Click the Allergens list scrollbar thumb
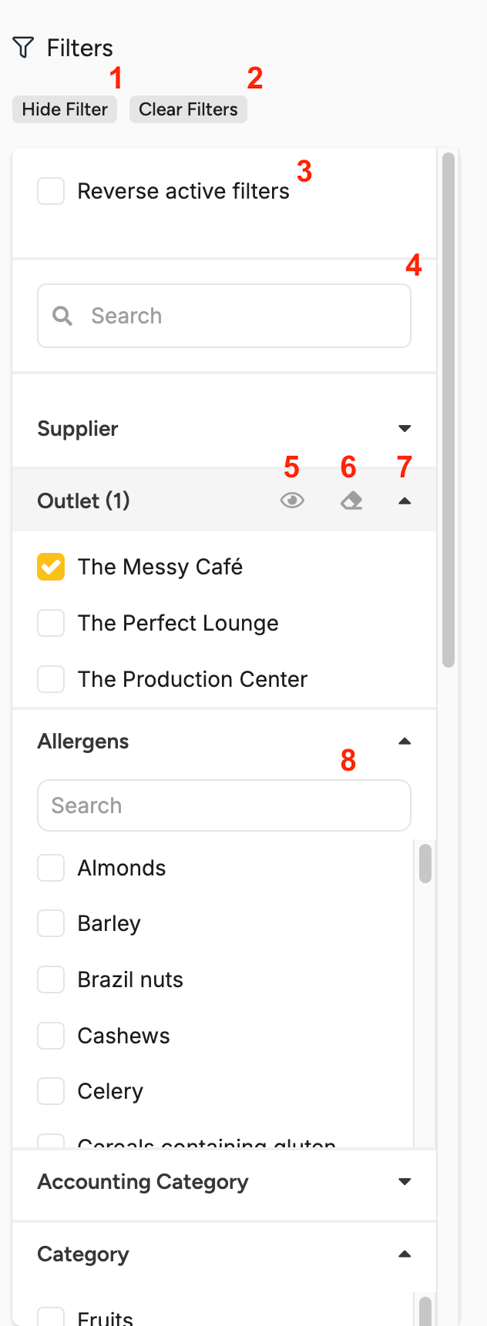The image size is (487, 1326). click(425, 864)
